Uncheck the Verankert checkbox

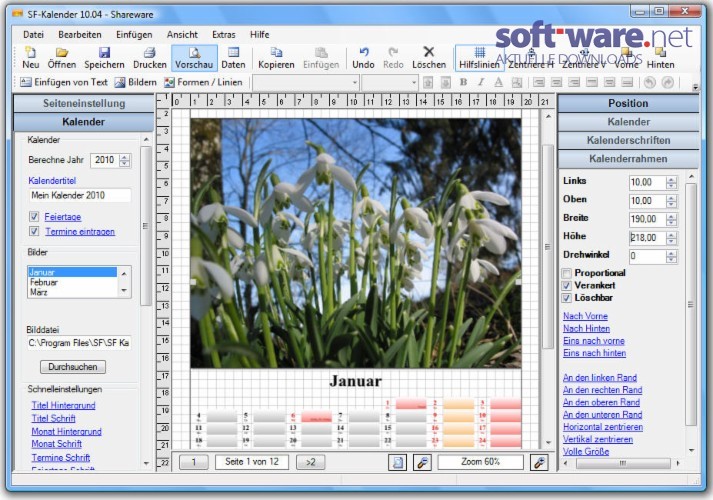[567, 285]
